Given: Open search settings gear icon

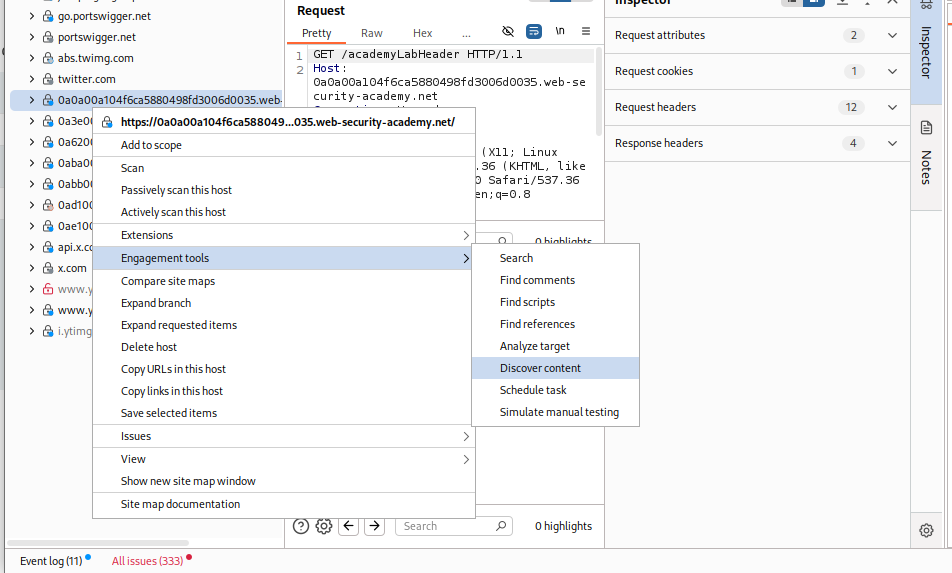Looking at the screenshot, I should click(324, 526).
